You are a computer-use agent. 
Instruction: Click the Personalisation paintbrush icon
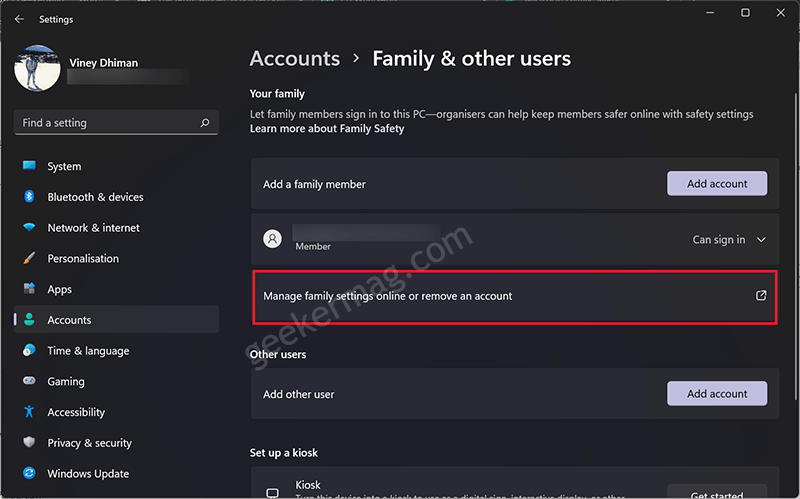pos(29,258)
